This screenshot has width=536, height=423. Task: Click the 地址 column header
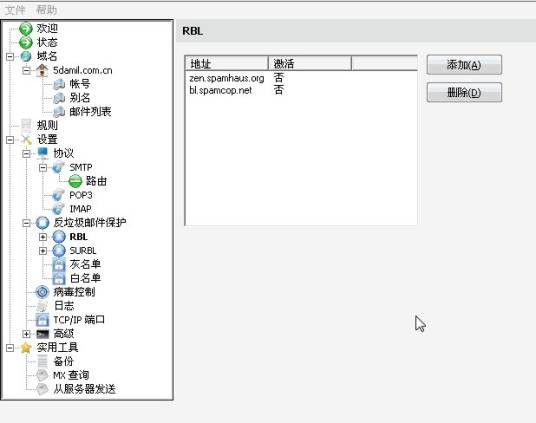coord(227,64)
